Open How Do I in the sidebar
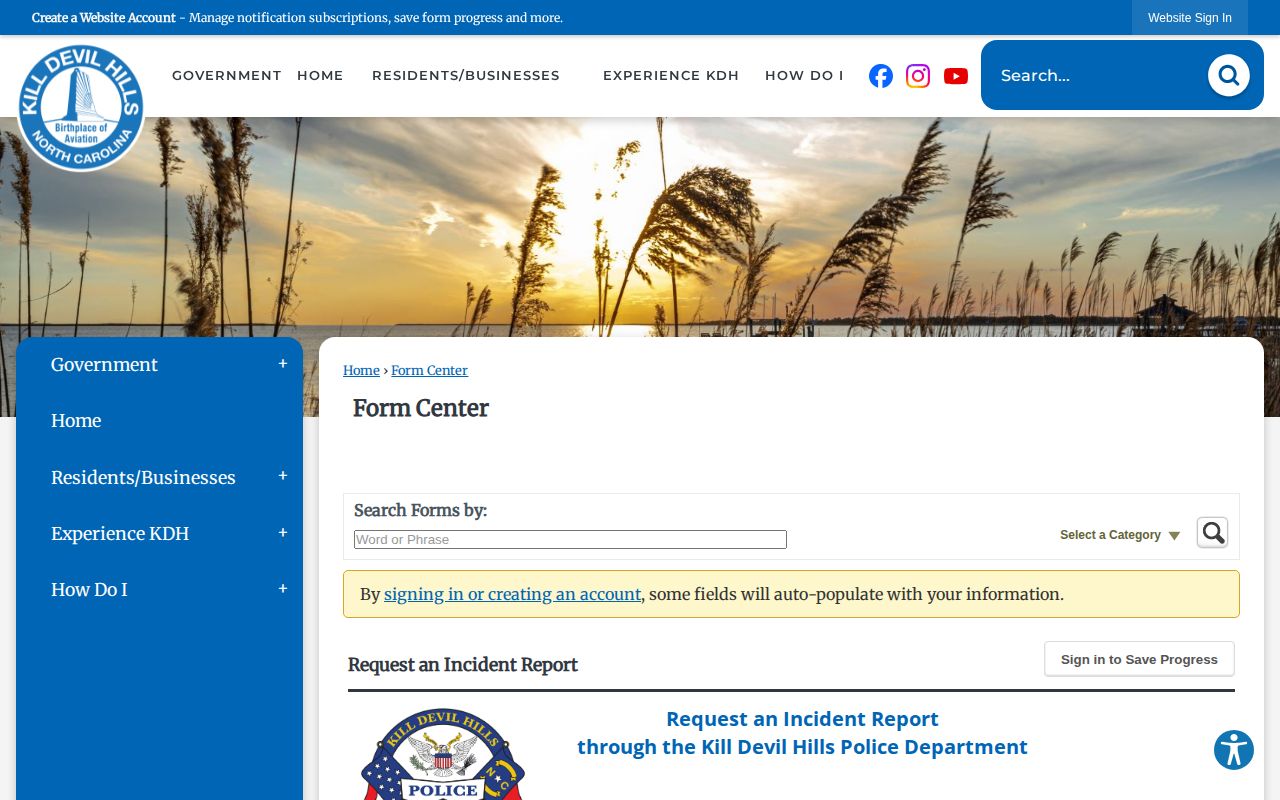 (x=89, y=590)
